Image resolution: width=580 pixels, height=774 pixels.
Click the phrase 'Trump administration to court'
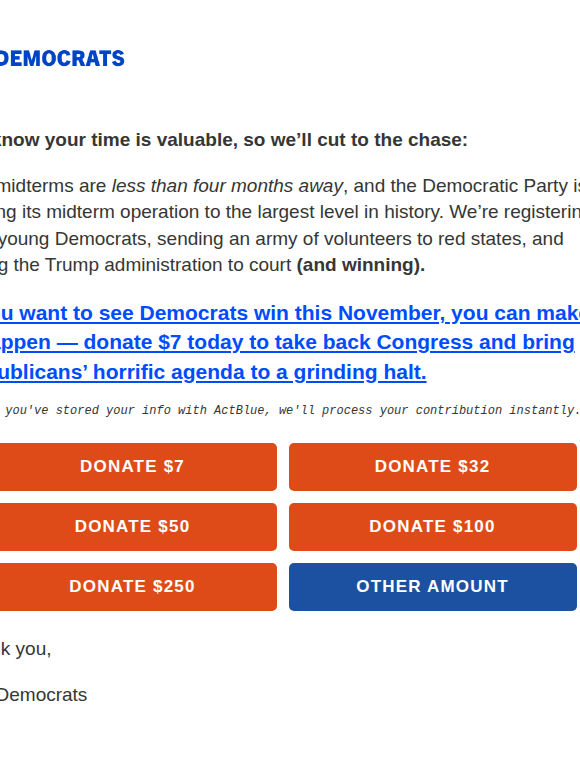pos(168,265)
